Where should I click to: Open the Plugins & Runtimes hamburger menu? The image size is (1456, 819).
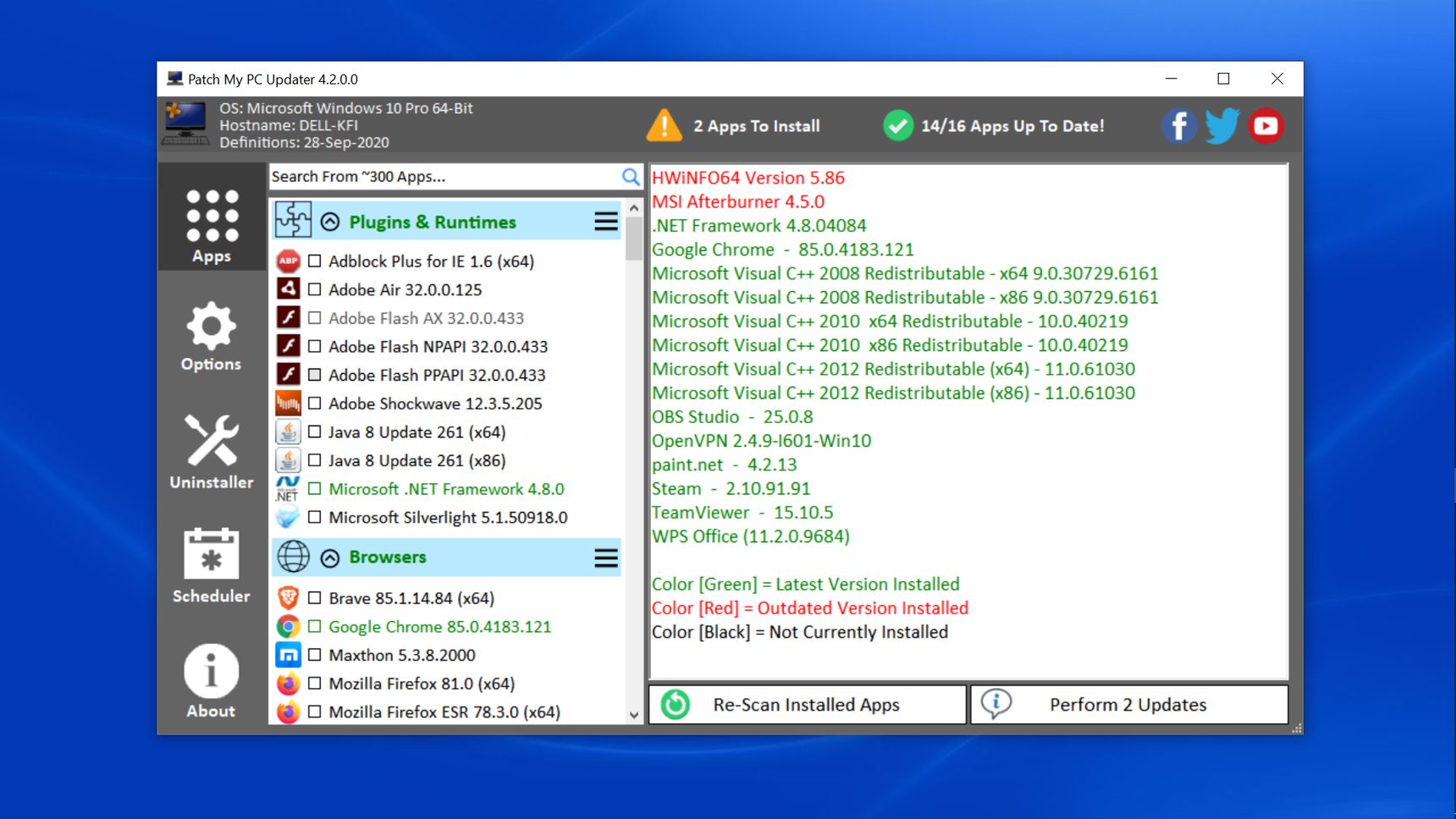point(606,222)
